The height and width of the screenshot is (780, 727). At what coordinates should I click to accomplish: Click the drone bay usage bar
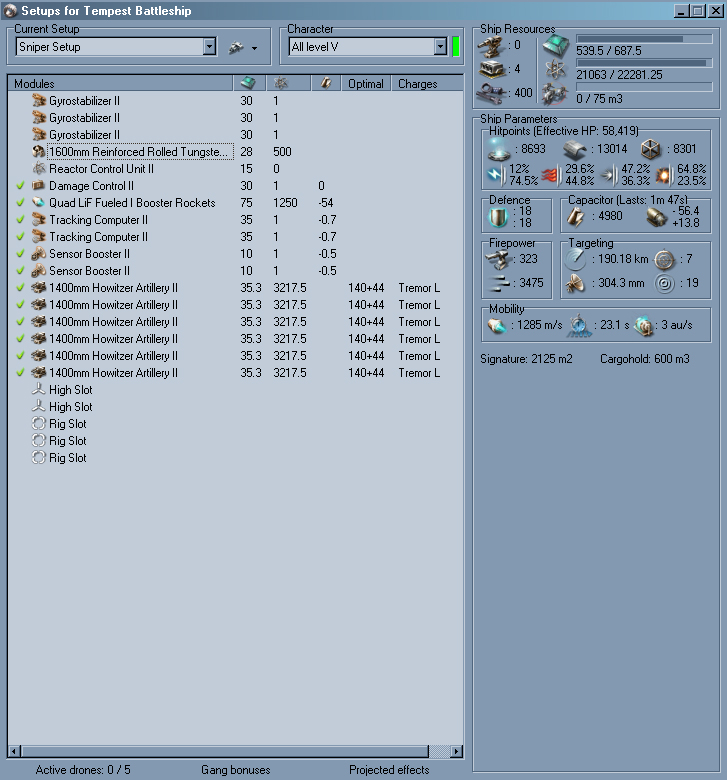pyautogui.click(x=644, y=87)
